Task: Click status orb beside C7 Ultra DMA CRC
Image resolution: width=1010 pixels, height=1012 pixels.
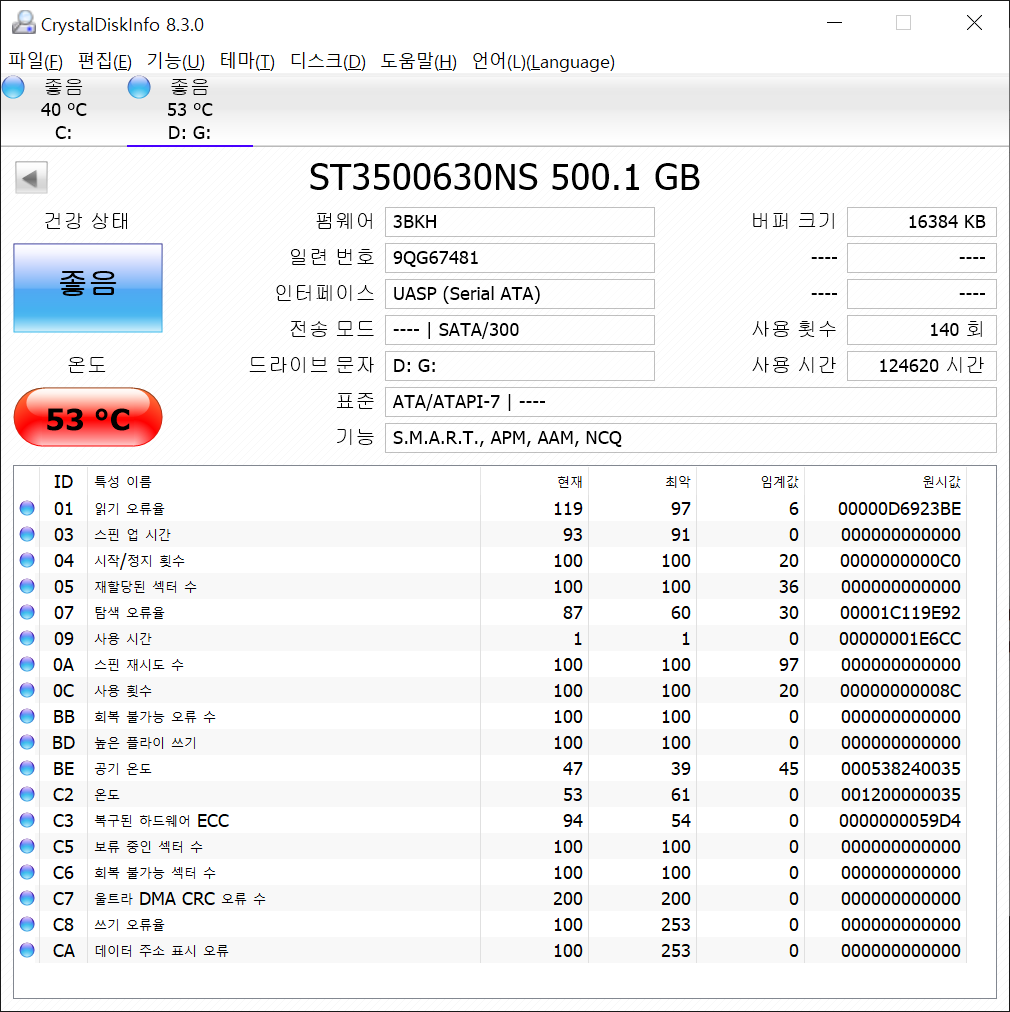Action: point(27,899)
